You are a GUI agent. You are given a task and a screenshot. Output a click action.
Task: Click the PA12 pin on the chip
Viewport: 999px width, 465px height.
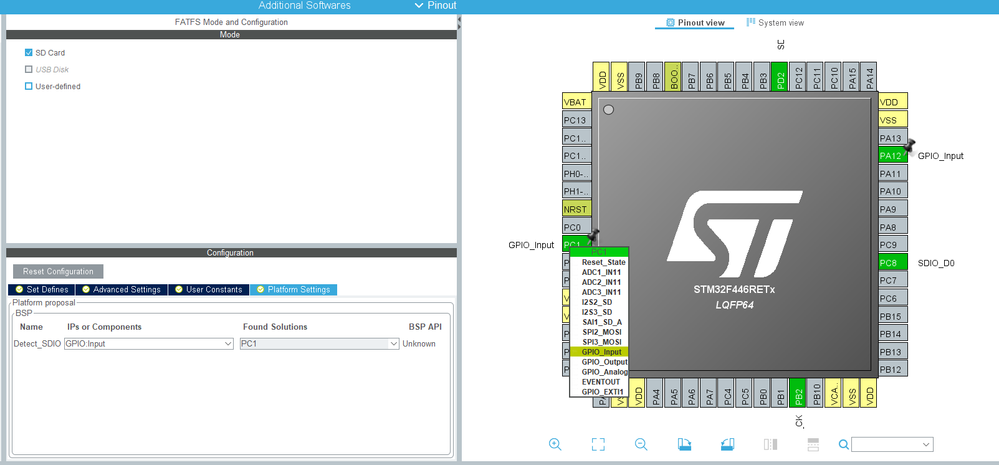(891, 156)
